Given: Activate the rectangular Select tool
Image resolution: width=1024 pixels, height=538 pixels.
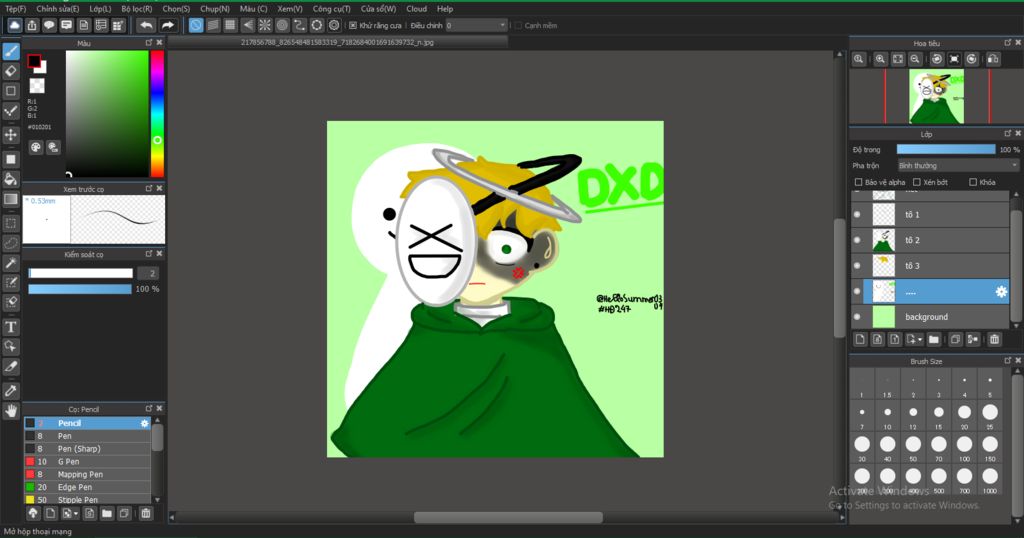Looking at the screenshot, I should (x=11, y=223).
